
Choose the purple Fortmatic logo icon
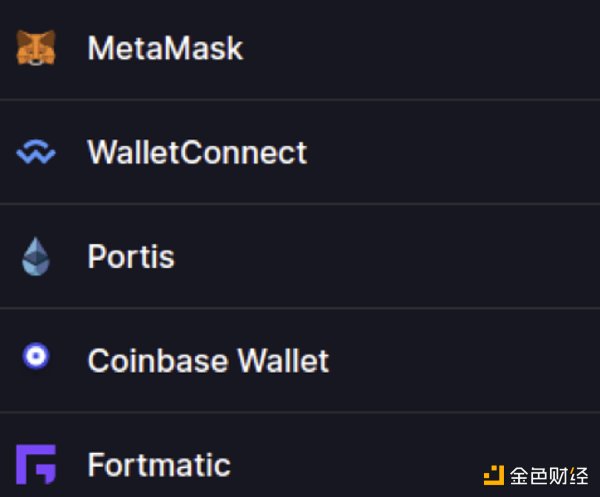coord(36,464)
